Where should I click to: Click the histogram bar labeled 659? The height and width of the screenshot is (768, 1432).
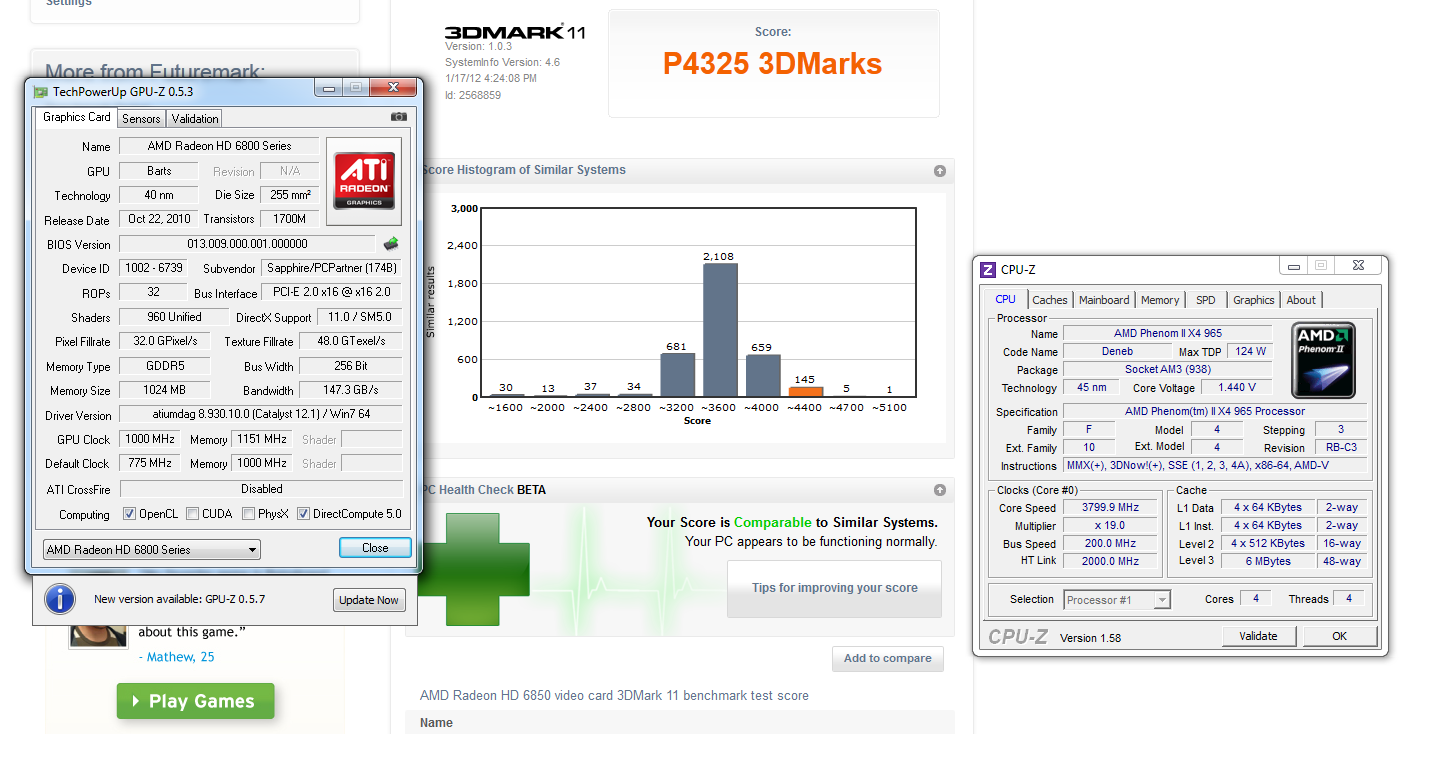(763, 376)
